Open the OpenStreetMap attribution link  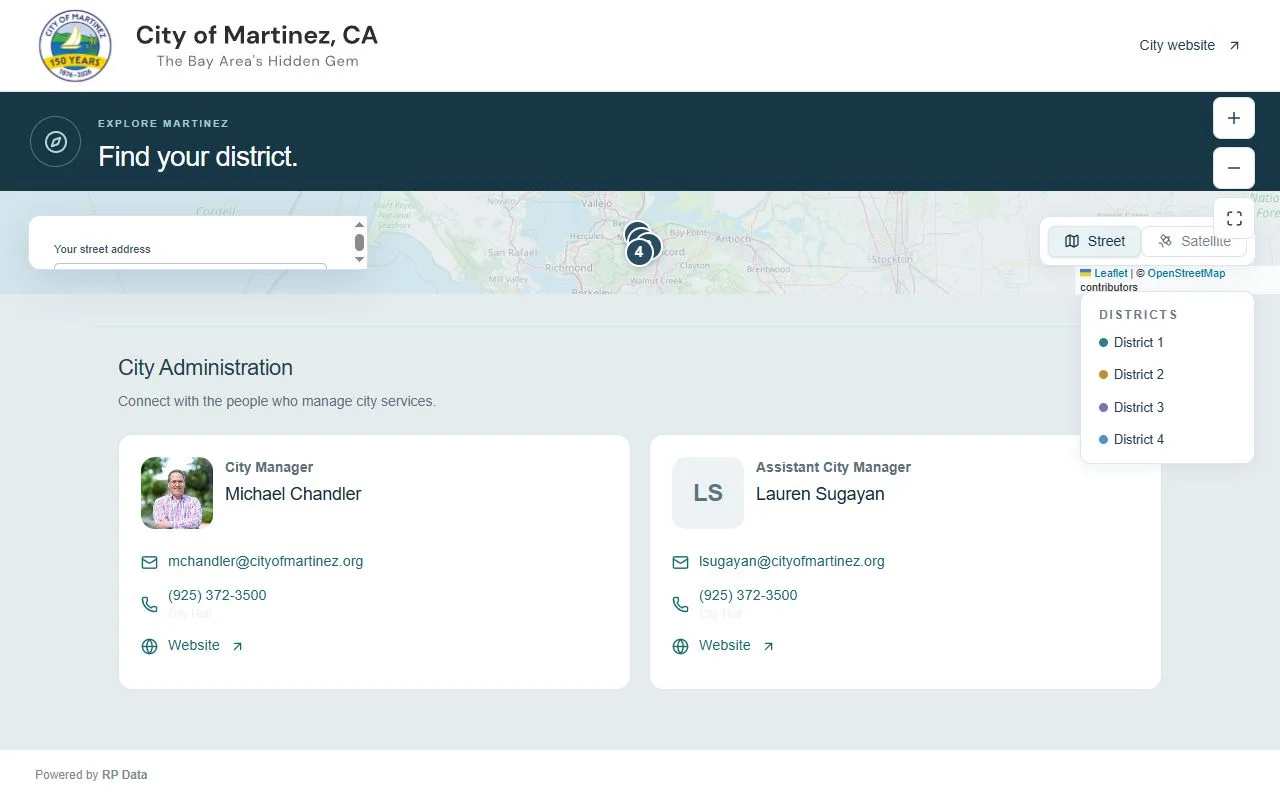1186,273
